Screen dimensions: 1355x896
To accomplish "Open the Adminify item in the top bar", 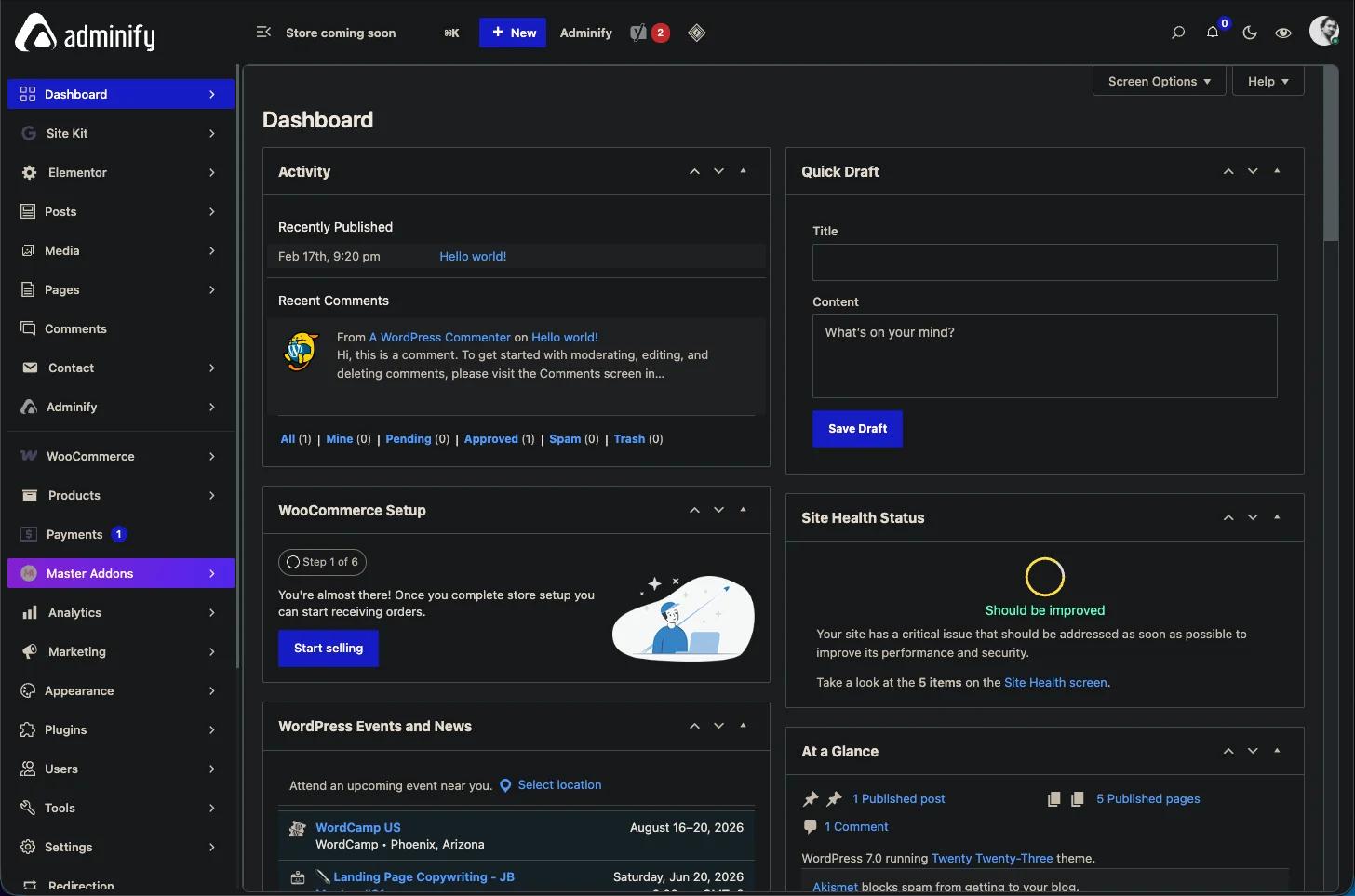I will (x=585, y=33).
